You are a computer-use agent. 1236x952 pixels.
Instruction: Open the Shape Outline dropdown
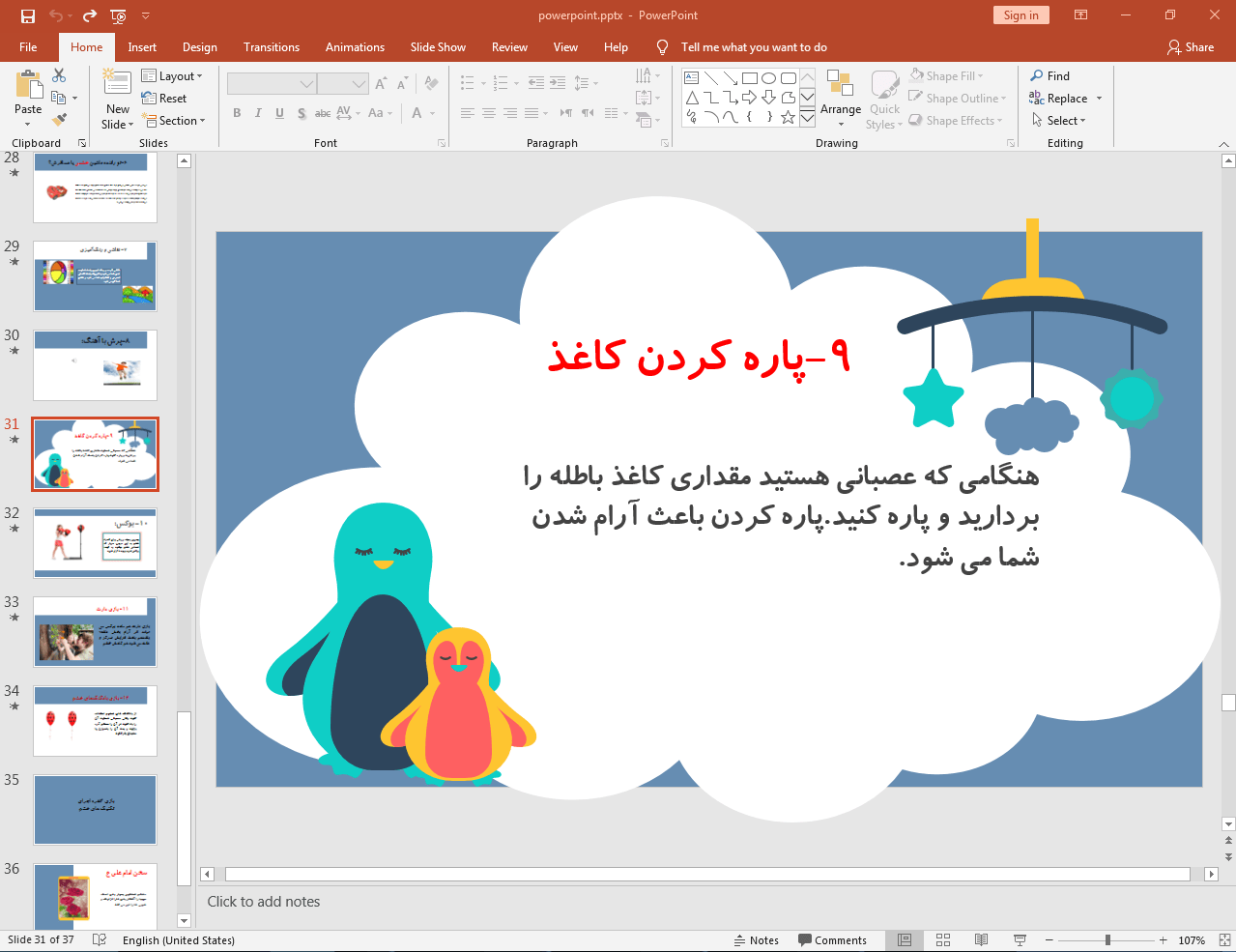click(956, 98)
